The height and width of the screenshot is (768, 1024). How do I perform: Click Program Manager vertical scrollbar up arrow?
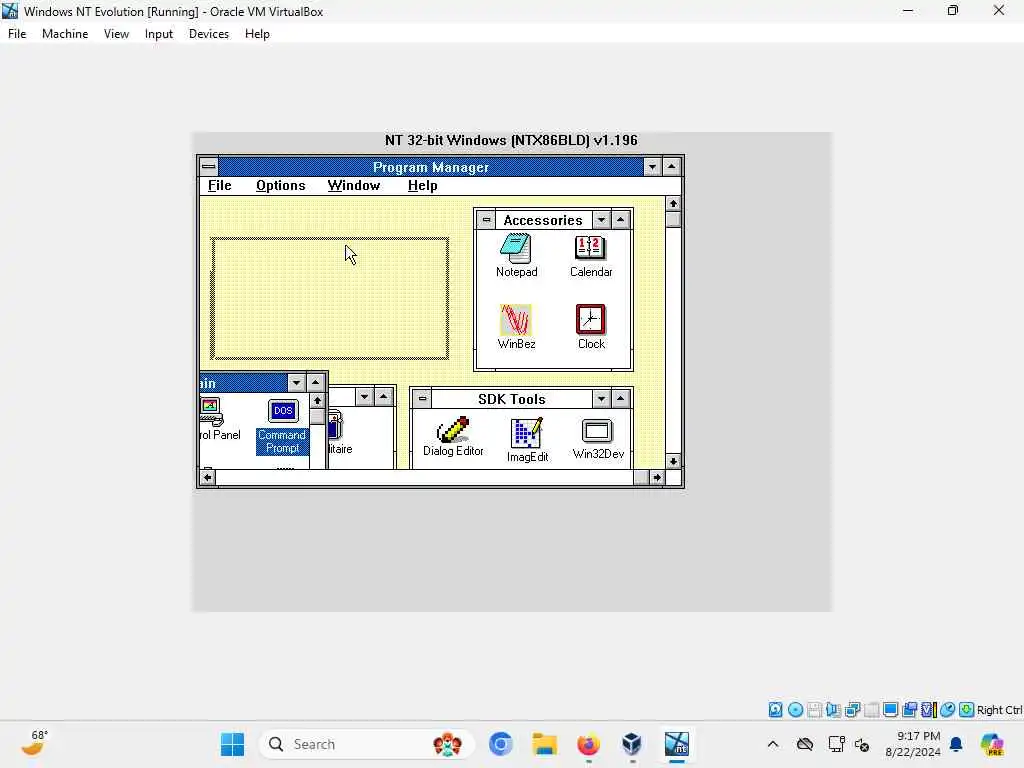point(673,204)
